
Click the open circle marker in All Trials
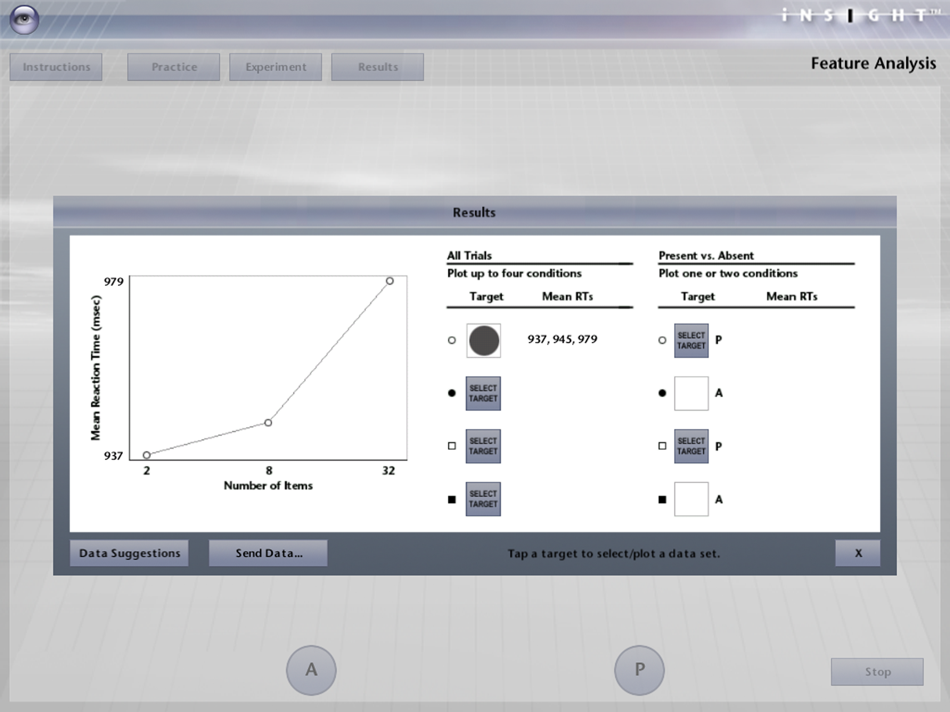[451, 341]
